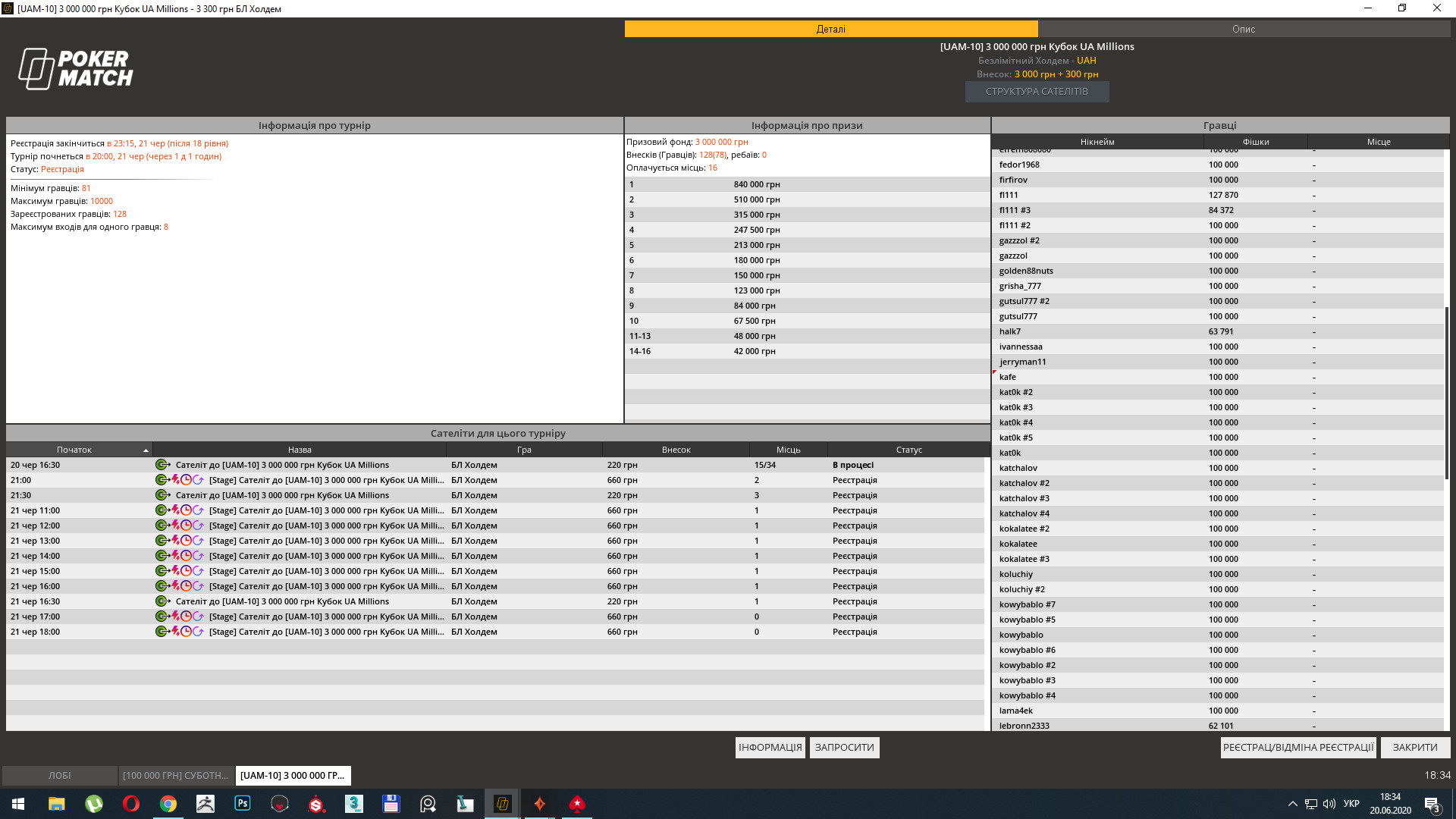The image size is (1456, 819).
Task: Open PokerMatch from the Windows taskbar
Action: [503, 804]
